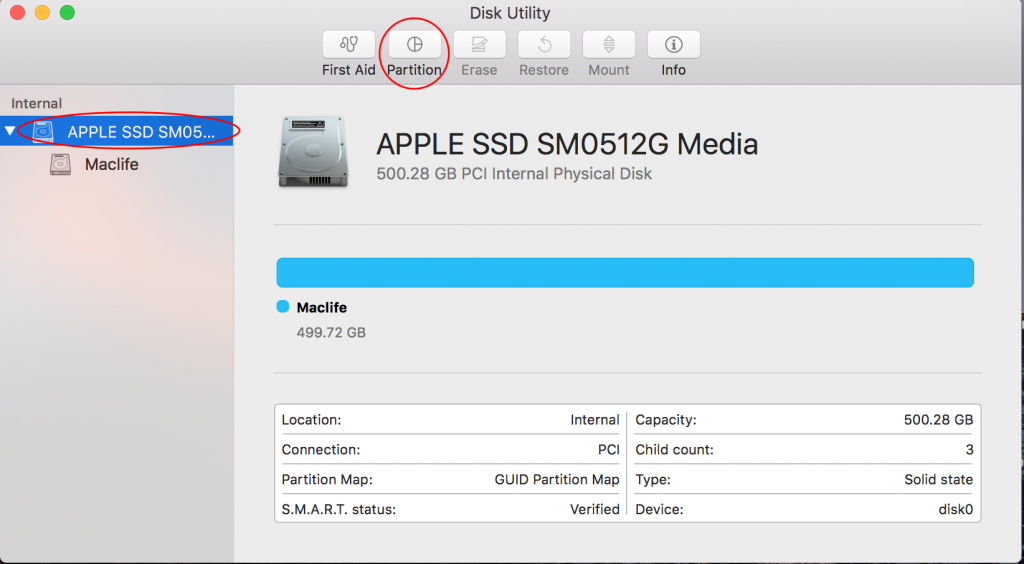Click the Location: label

312,420
